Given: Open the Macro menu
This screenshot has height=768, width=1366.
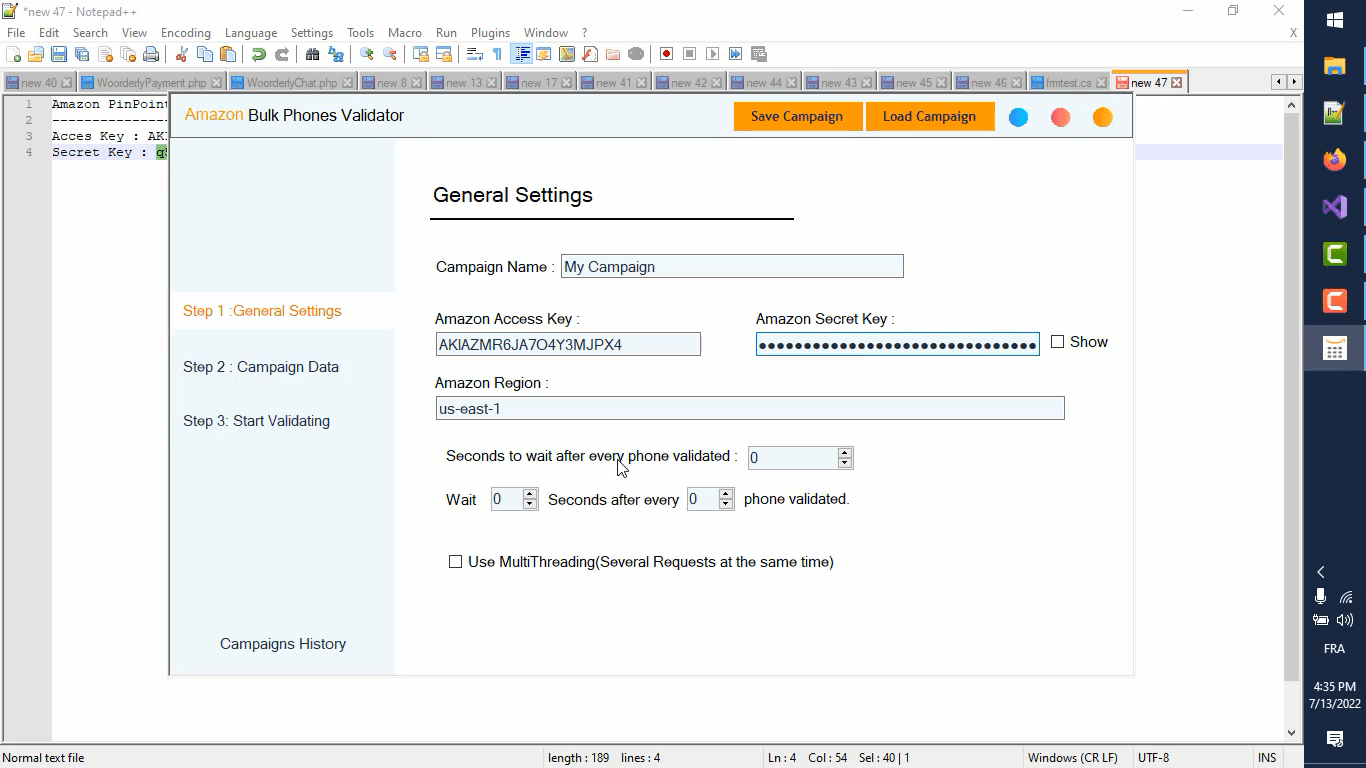Looking at the screenshot, I should (405, 32).
